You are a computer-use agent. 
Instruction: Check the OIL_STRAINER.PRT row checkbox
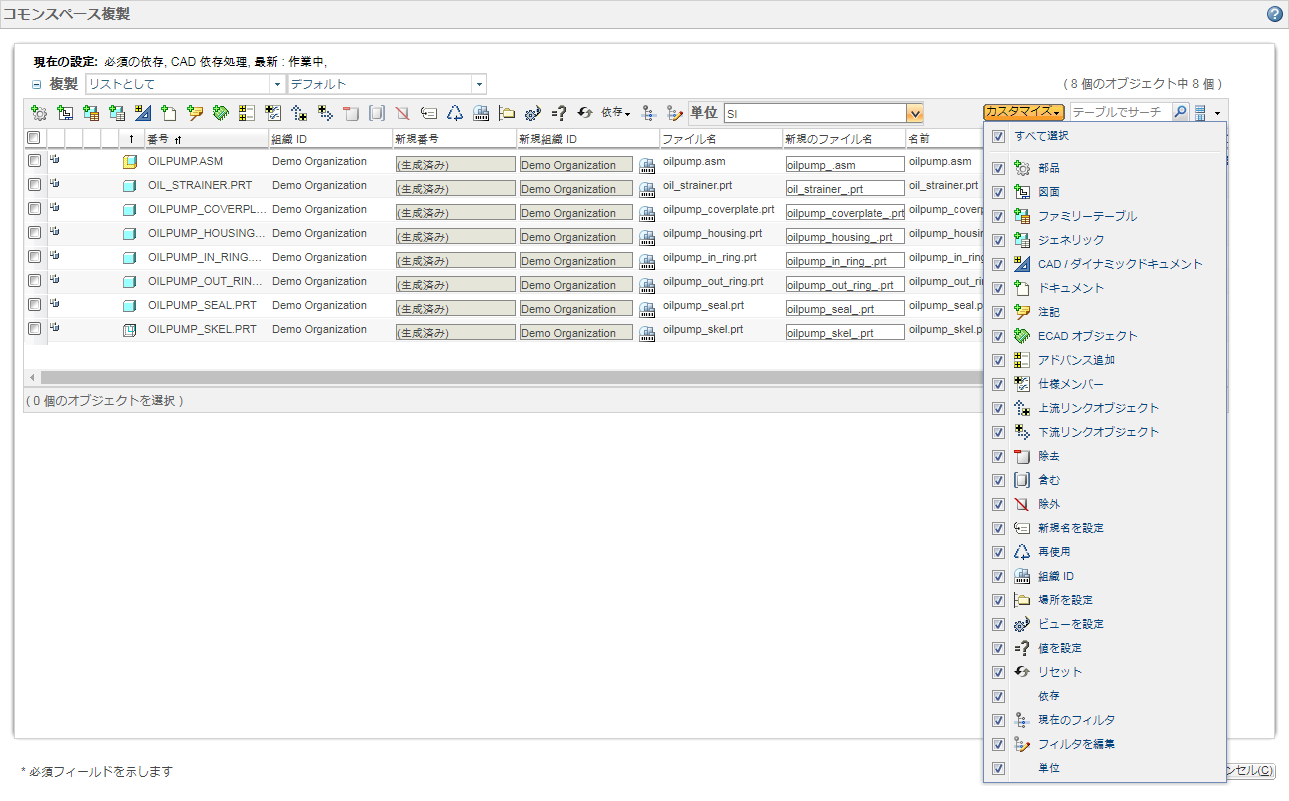coord(34,185)
